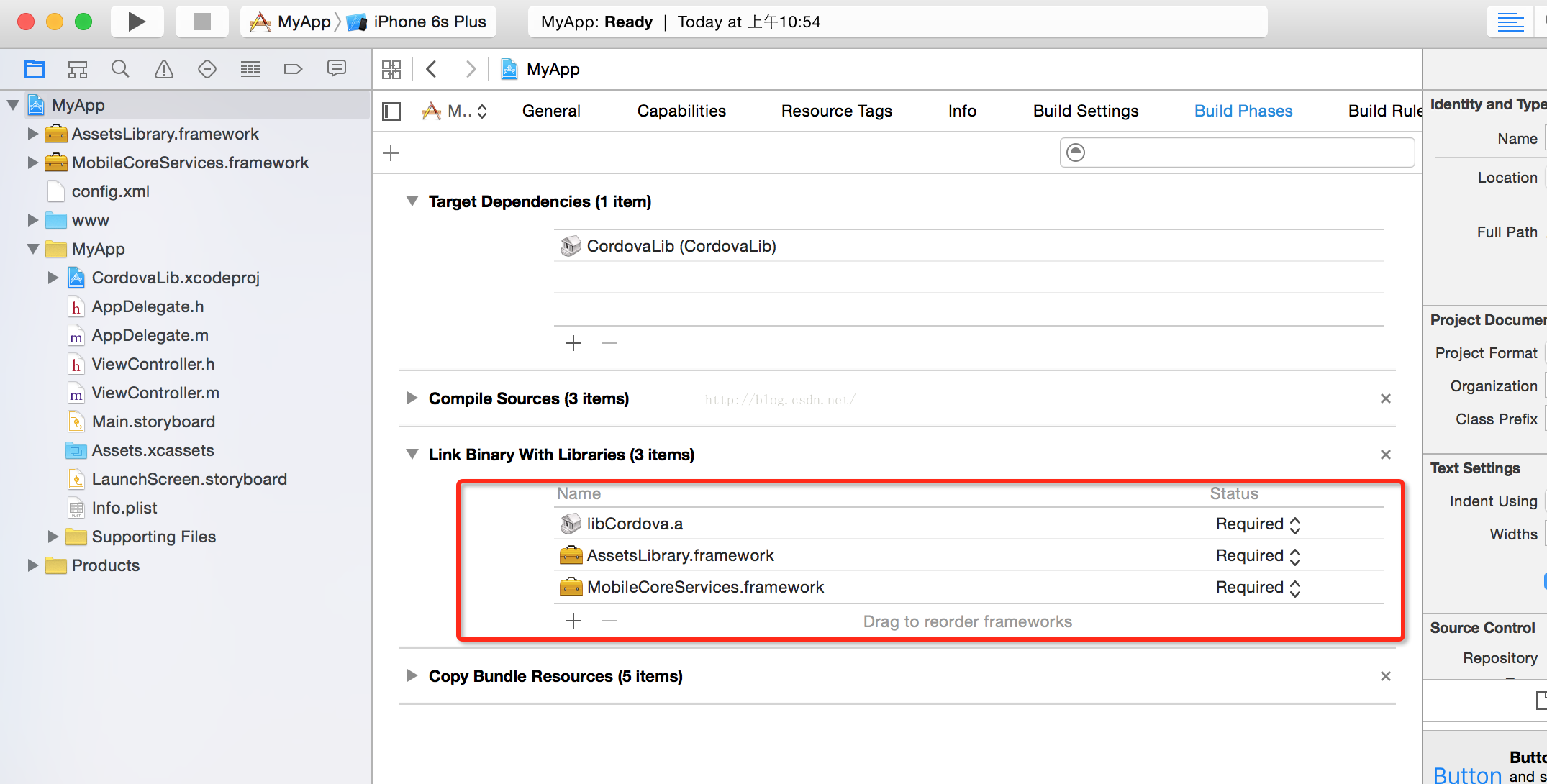
Task: Open the Report navigator speech bubble icon
Action: tap(337, 68)
